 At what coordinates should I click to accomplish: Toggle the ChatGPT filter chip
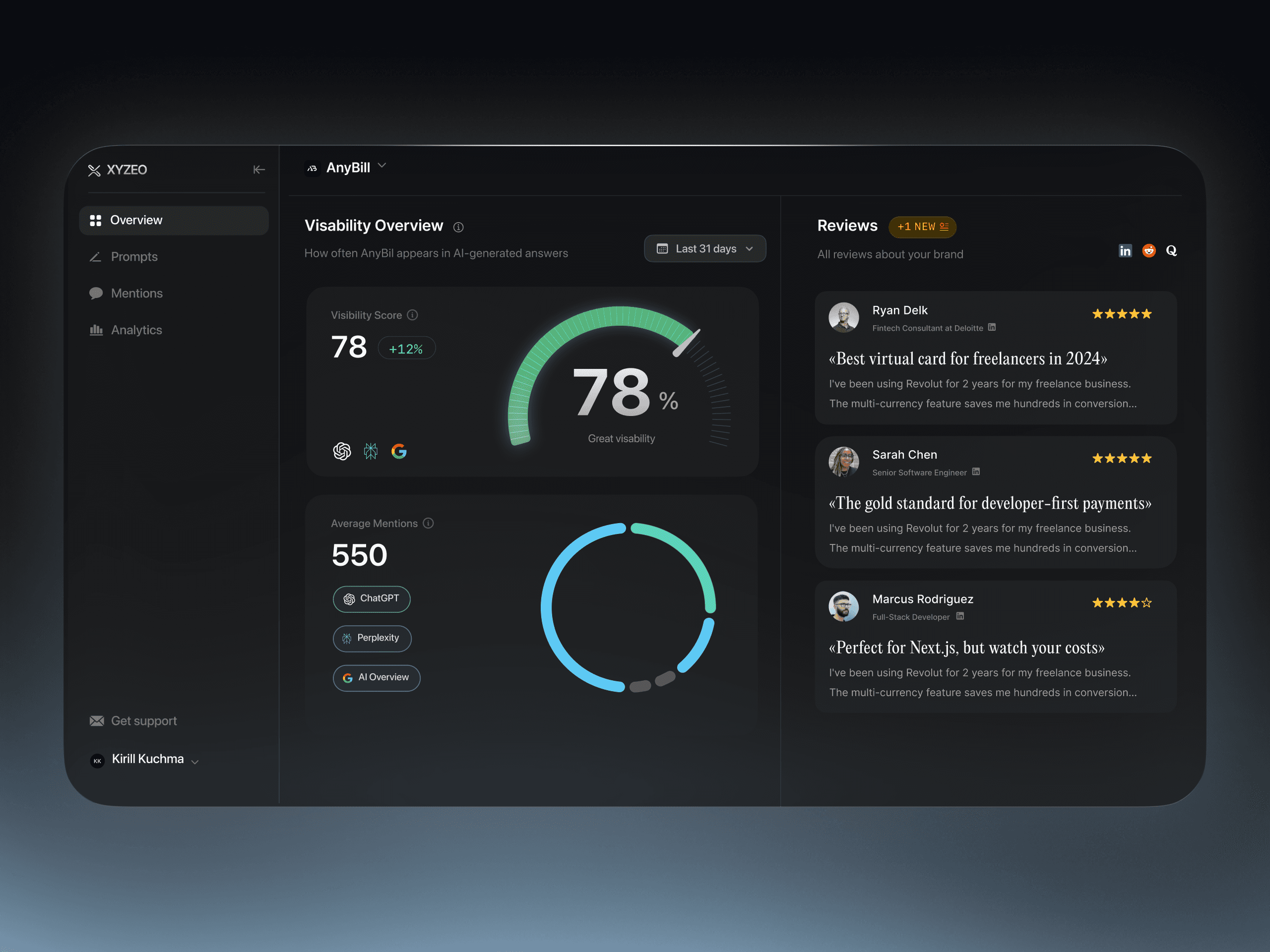click(372, 598)
